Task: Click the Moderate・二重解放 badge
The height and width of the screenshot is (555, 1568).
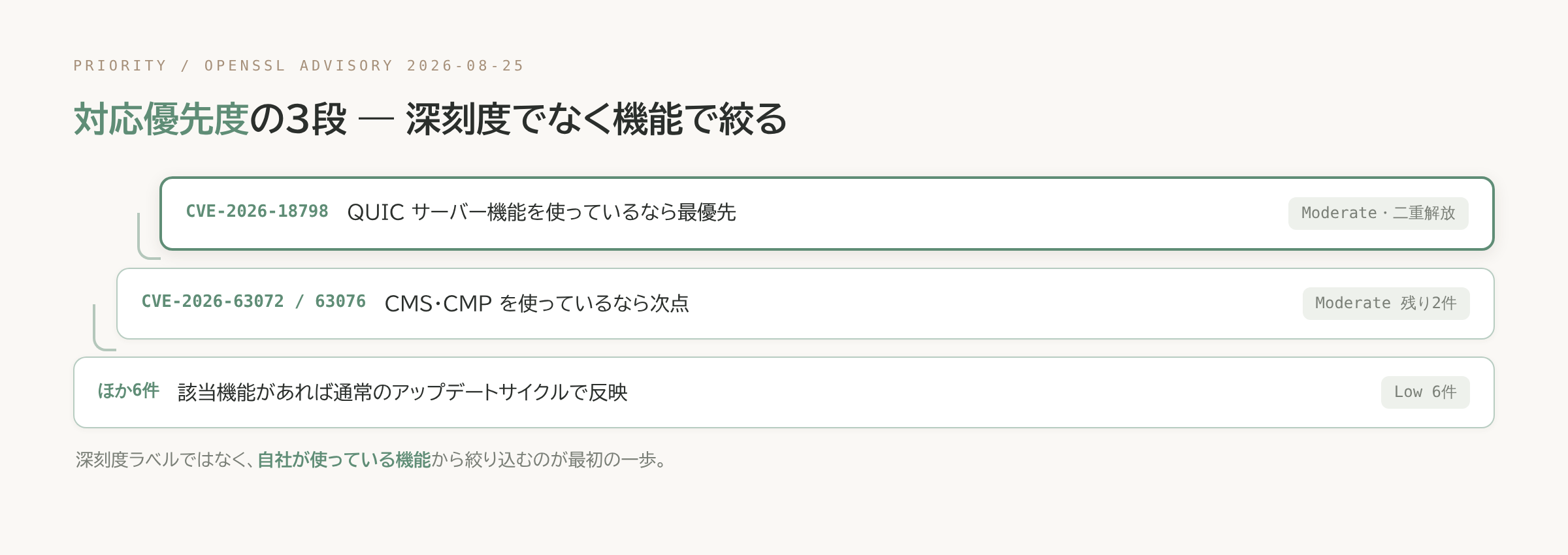Action: point(1378,214)
